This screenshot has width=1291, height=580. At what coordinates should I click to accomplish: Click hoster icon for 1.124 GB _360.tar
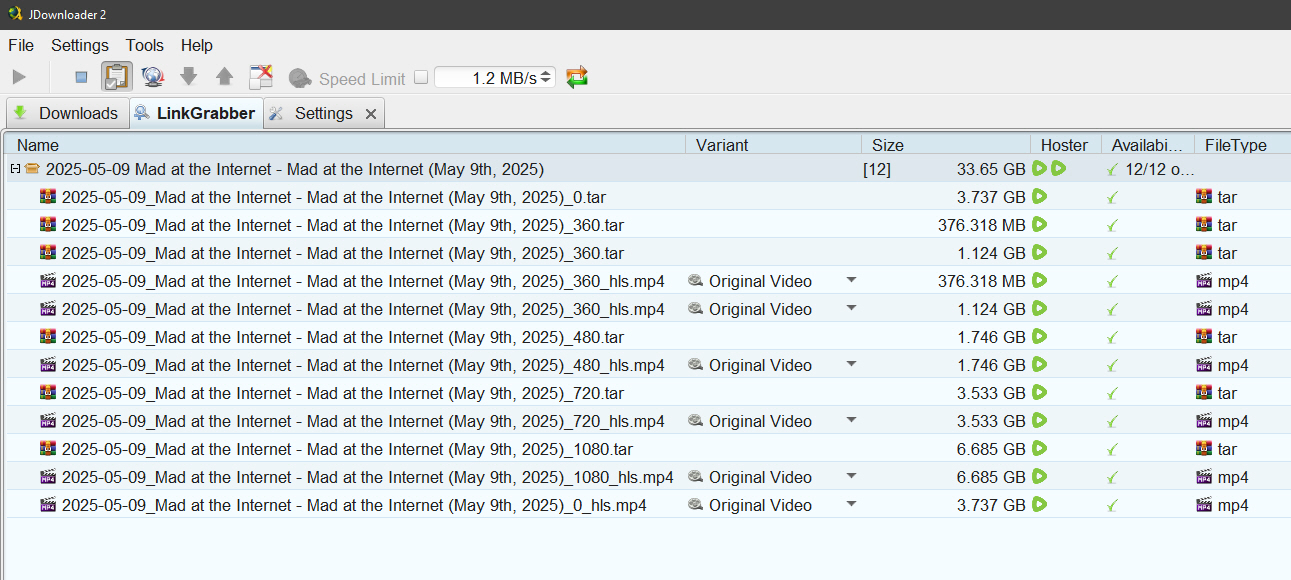pyautogui.click(x=1039, y=252)
